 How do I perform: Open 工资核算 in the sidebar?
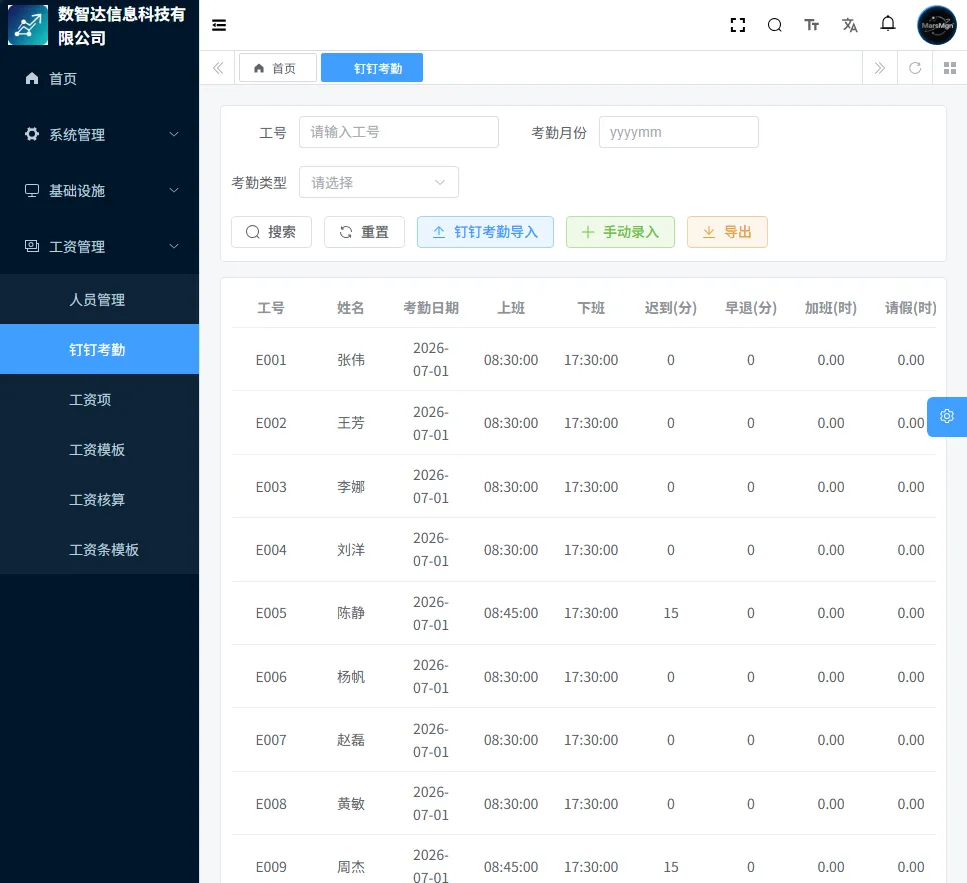[99, 499]
